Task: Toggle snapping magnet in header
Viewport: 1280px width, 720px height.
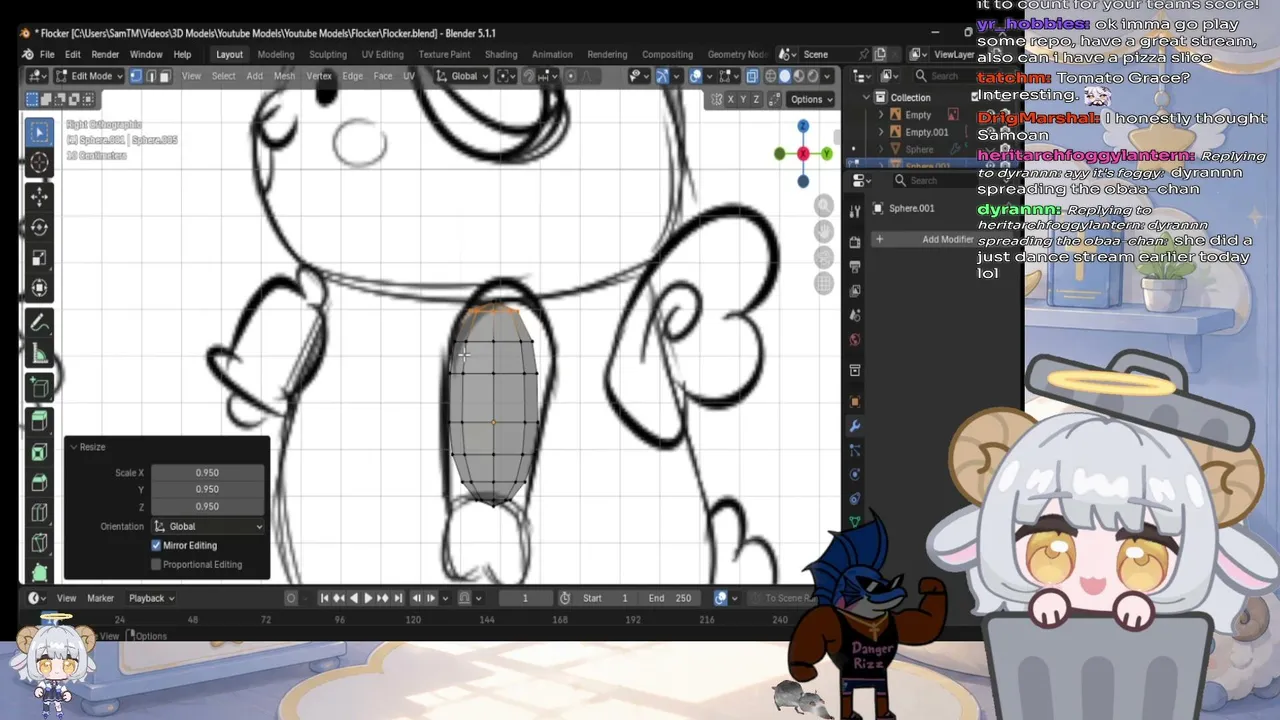Action: [529, 76]
